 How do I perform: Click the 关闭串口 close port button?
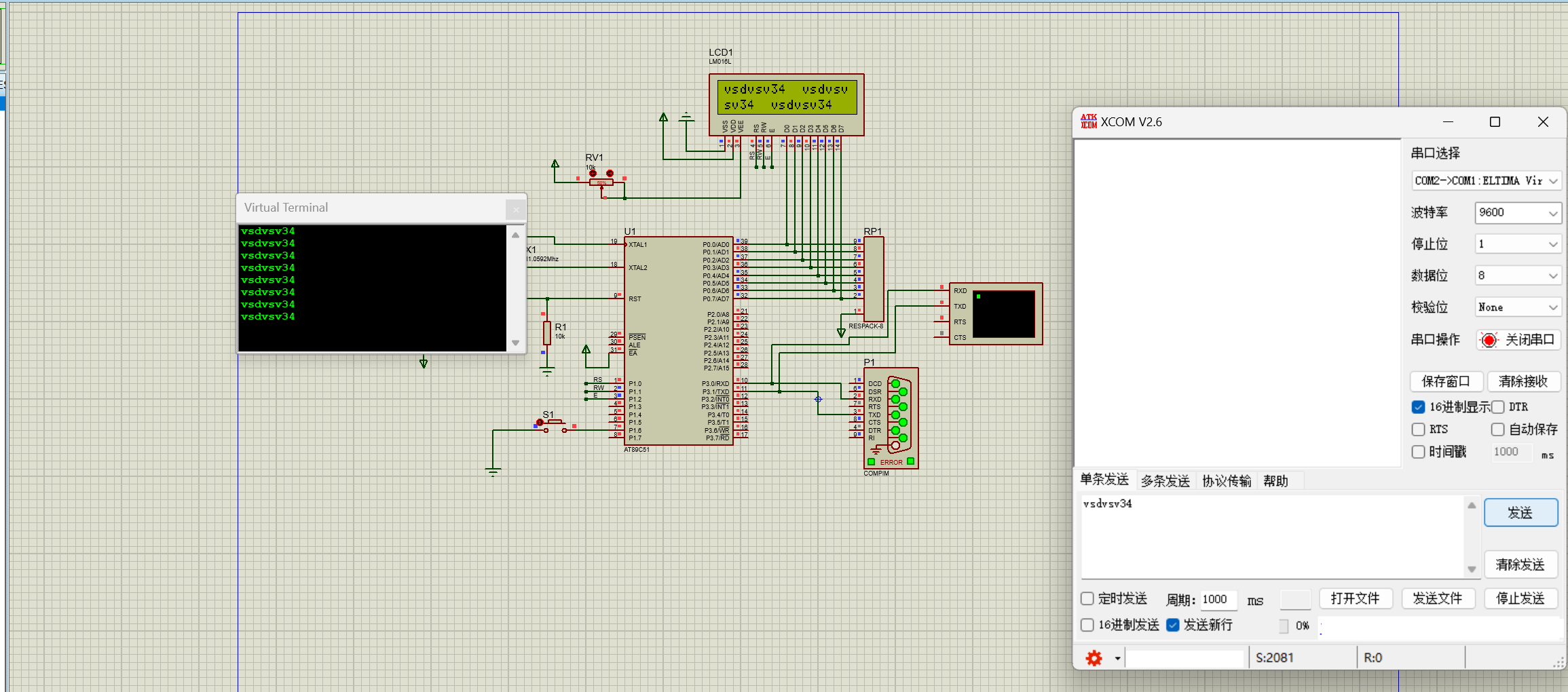pyautogui.click(x=1518, y=340)
